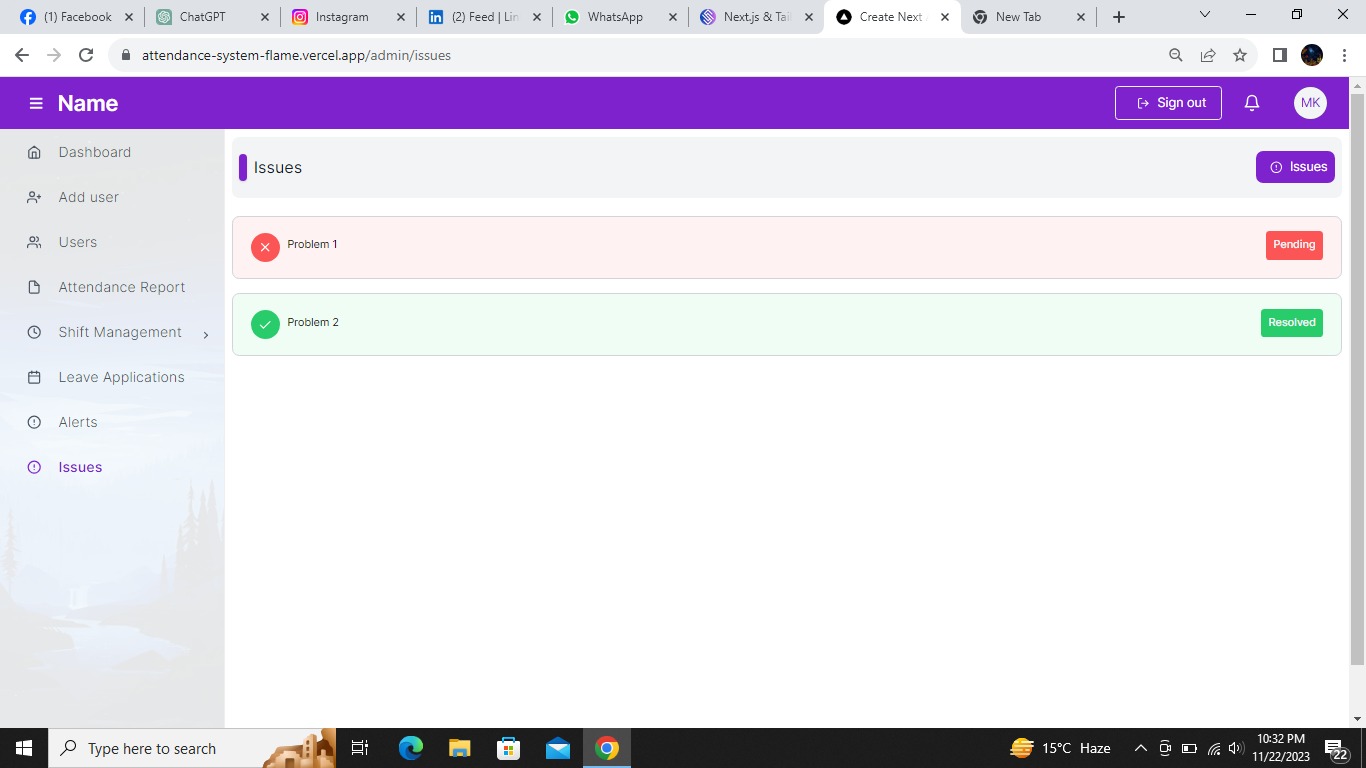View site information lock icon

click(126, 55)
